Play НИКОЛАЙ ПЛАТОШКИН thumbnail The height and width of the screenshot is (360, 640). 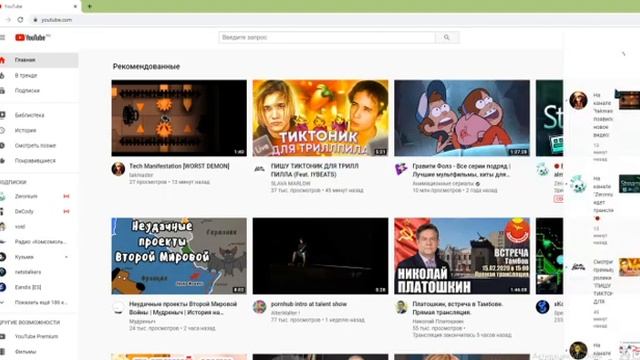click(462, 256)
